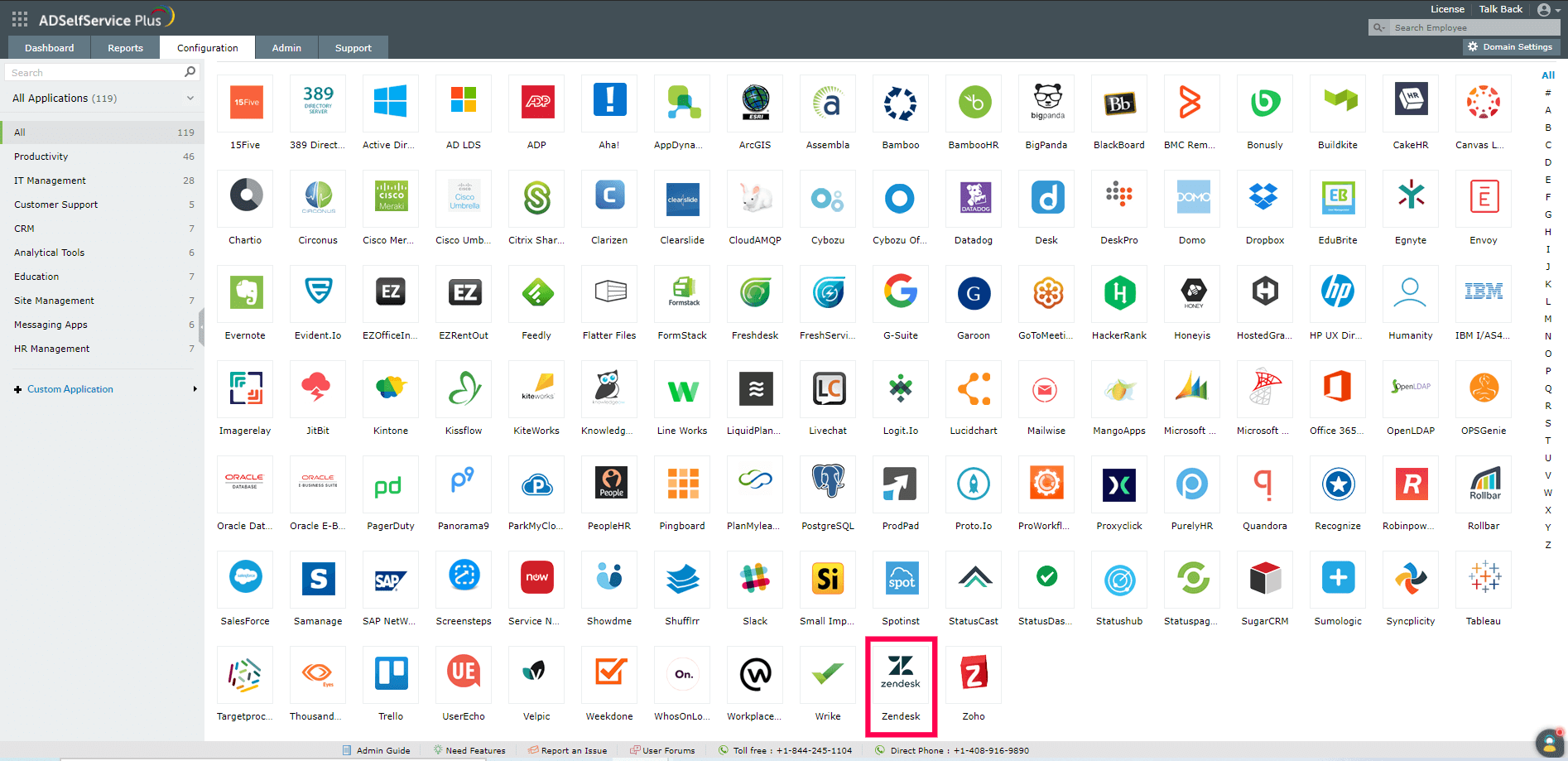Viewport: 1568px width, 761px height.
Task: Open the BambooHR app icon
Action: pos(974,104)
